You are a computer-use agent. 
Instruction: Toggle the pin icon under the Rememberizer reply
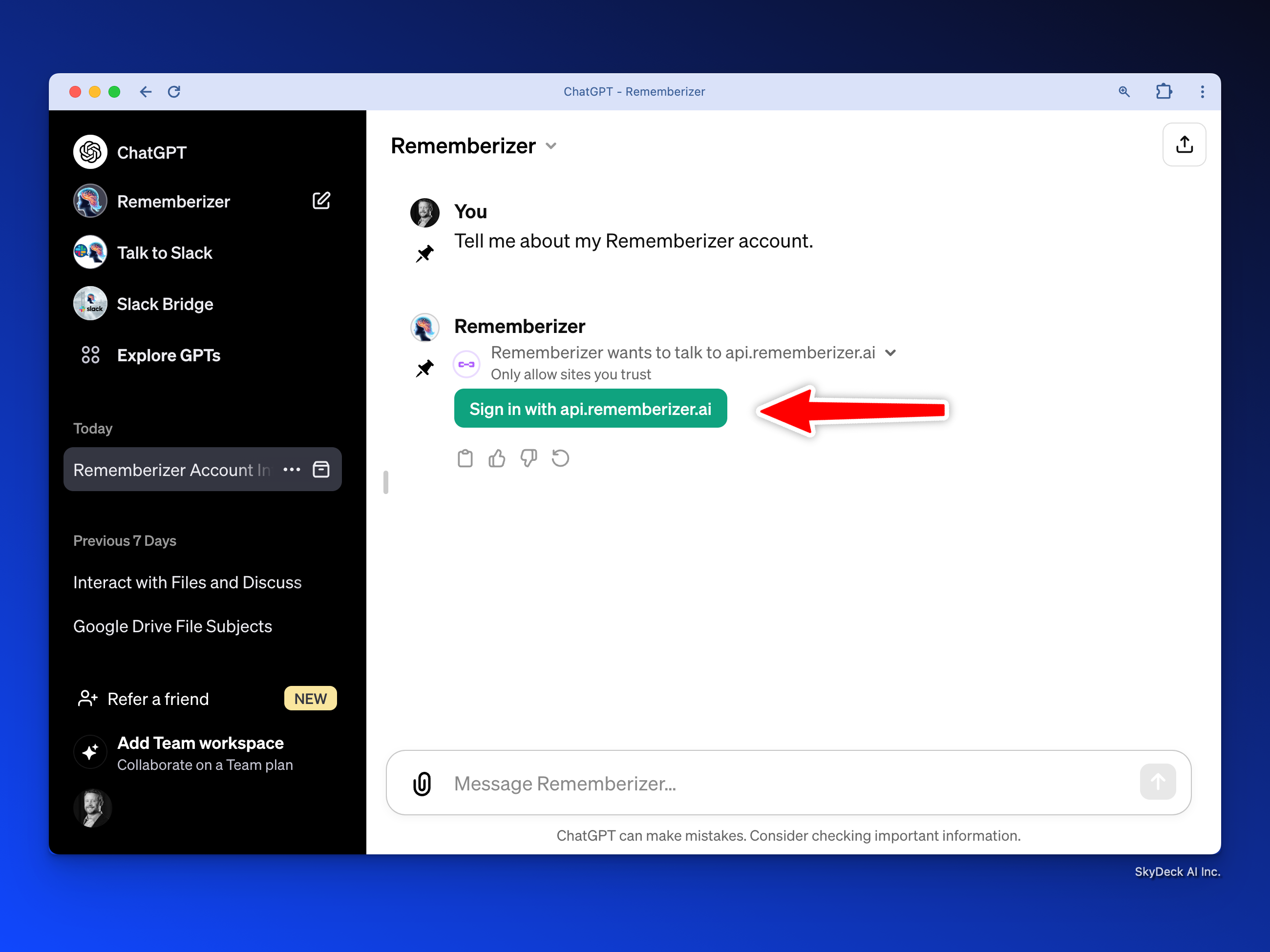click(425, 368)
